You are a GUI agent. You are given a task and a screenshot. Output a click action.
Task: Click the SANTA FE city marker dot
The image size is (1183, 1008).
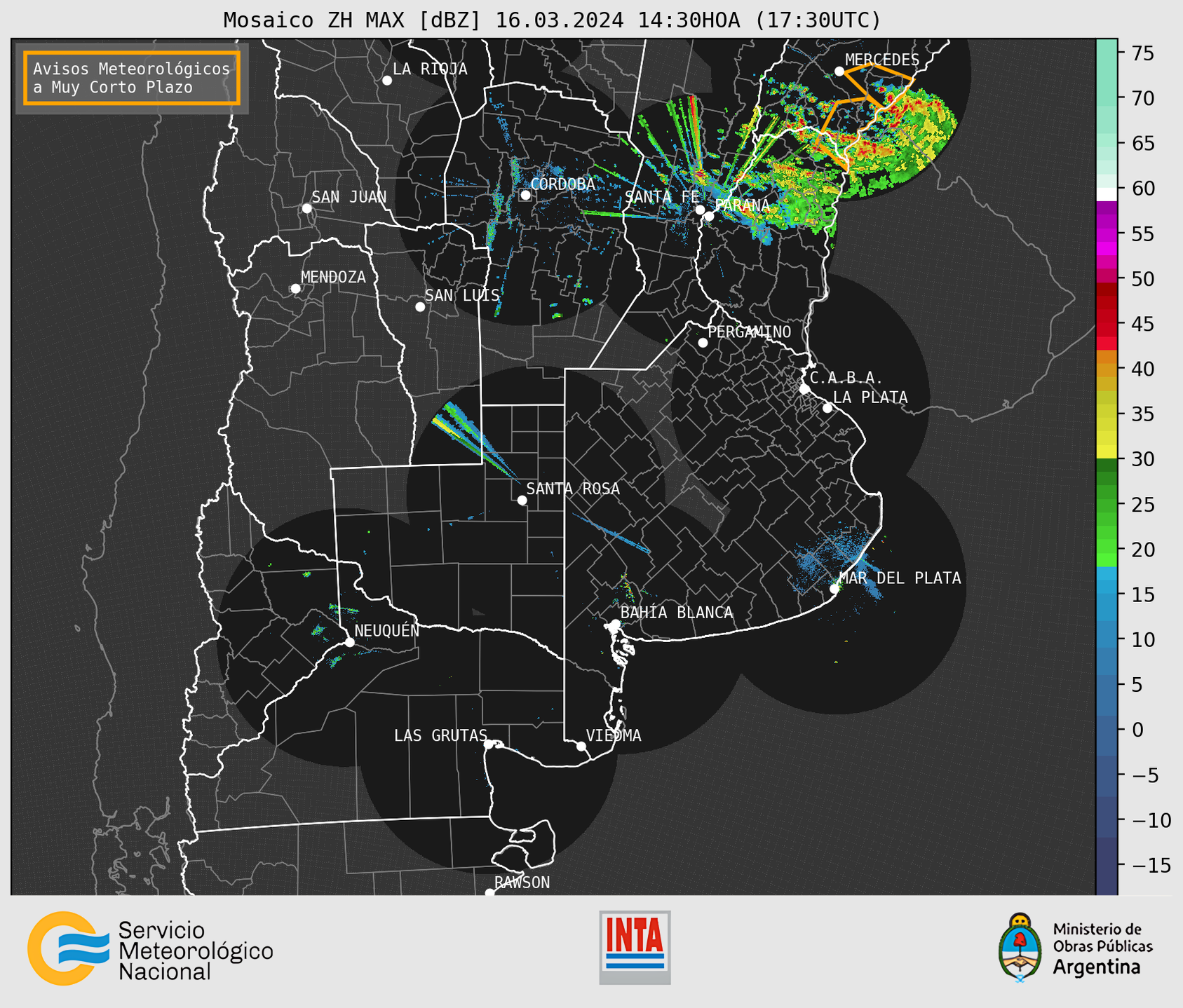(x=700, y=210)
